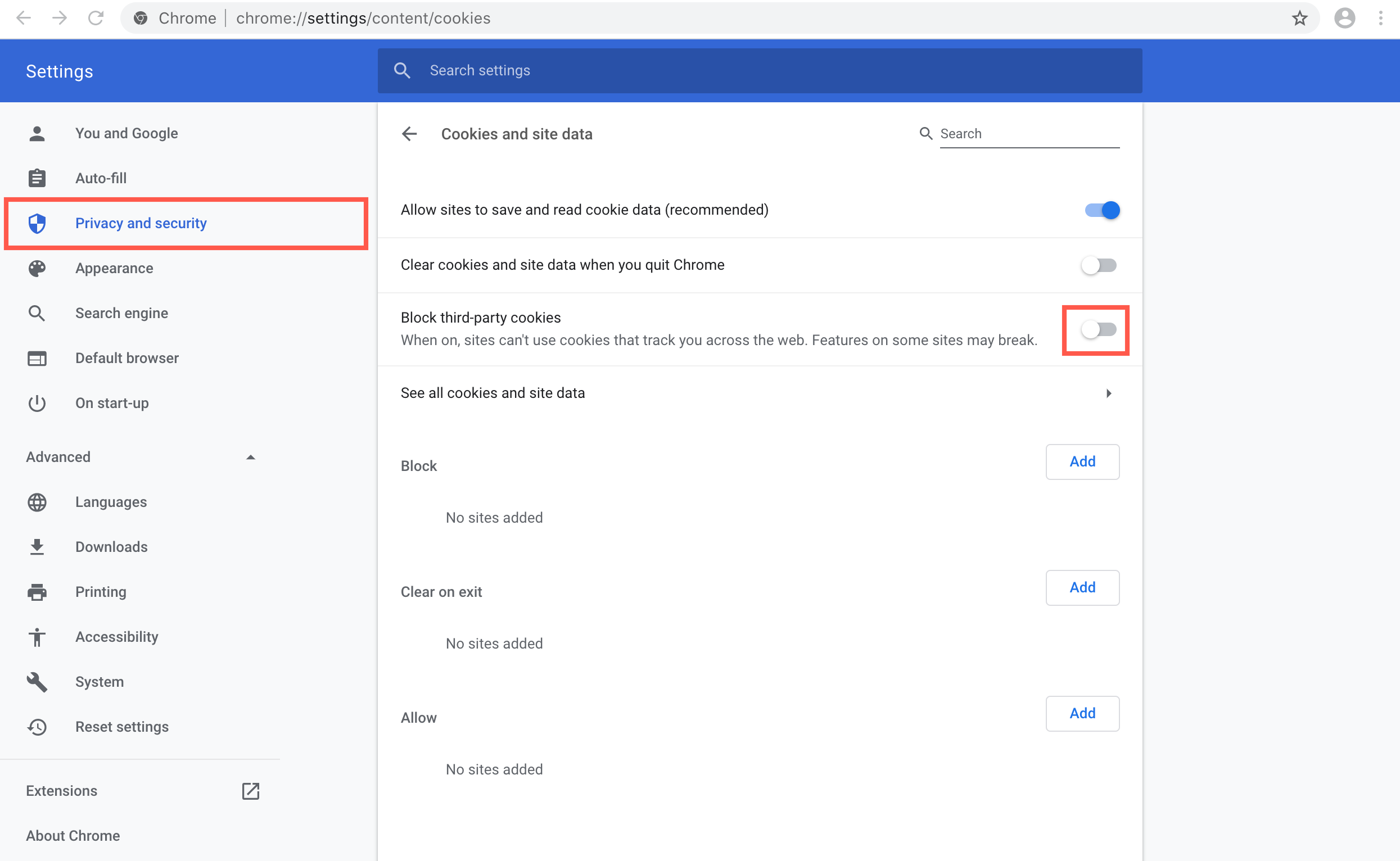Click the search settings input field
Viewport: 1400px width, 861px height.
626,70
